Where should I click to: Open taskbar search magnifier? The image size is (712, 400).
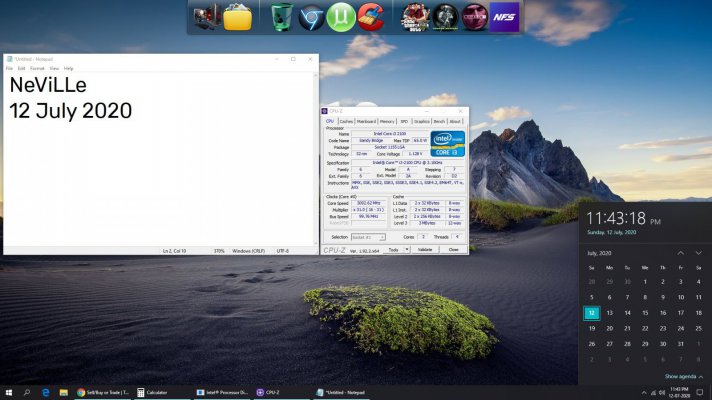(x=27, y=392)
